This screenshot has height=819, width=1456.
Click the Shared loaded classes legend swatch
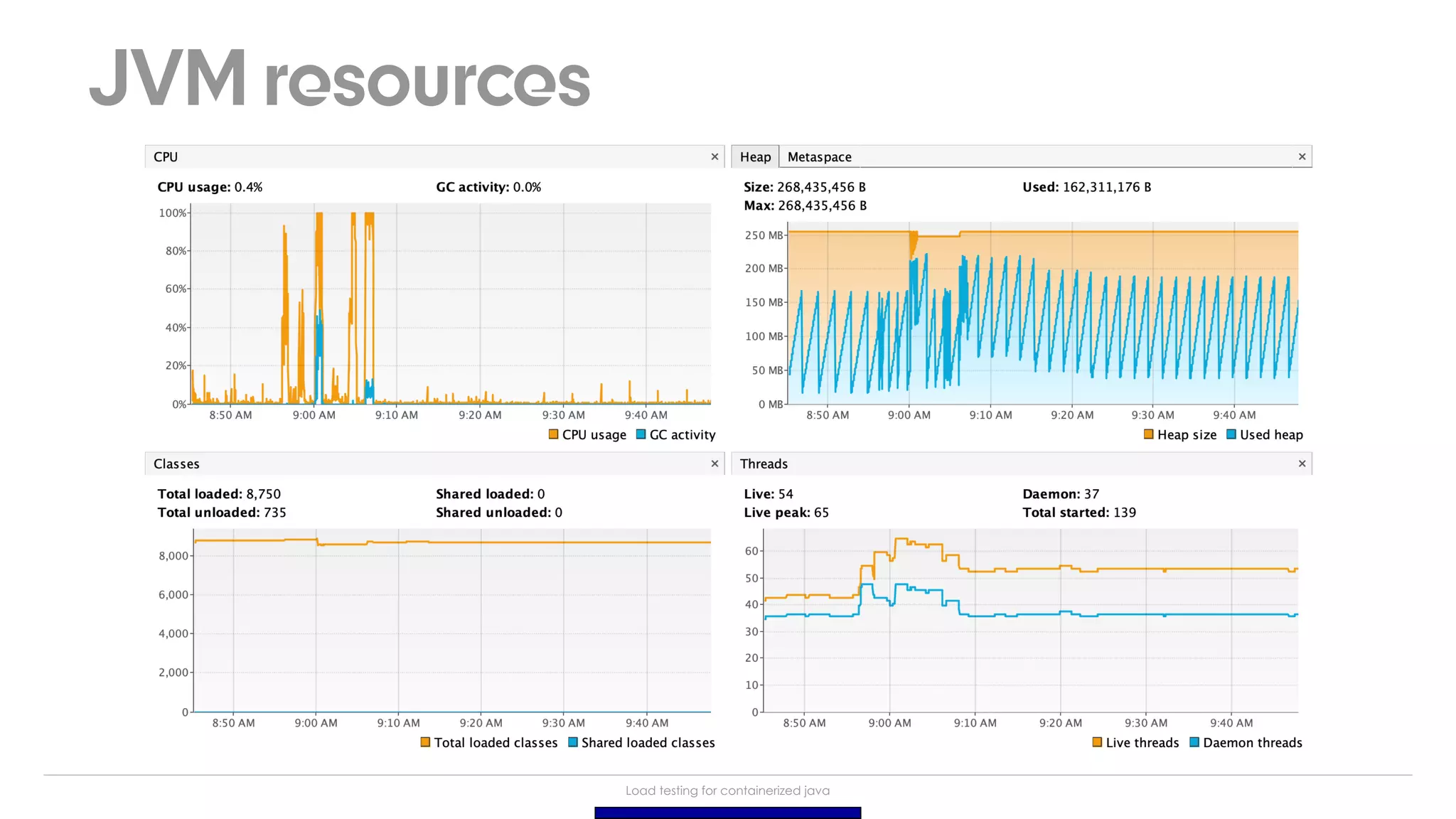[x=572, y=742]
